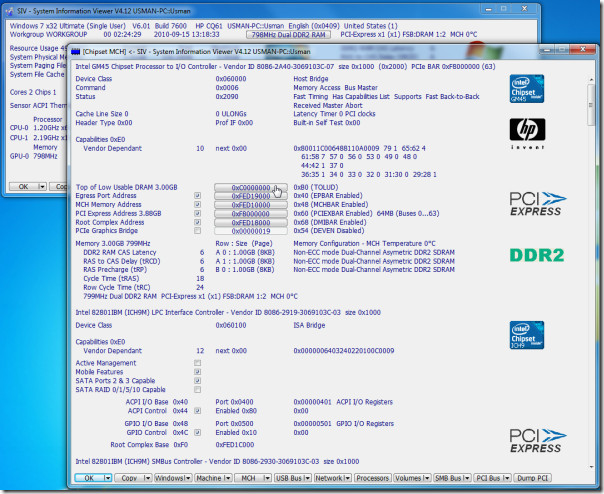Toggle the Egress Port Address checkbox

197,196
